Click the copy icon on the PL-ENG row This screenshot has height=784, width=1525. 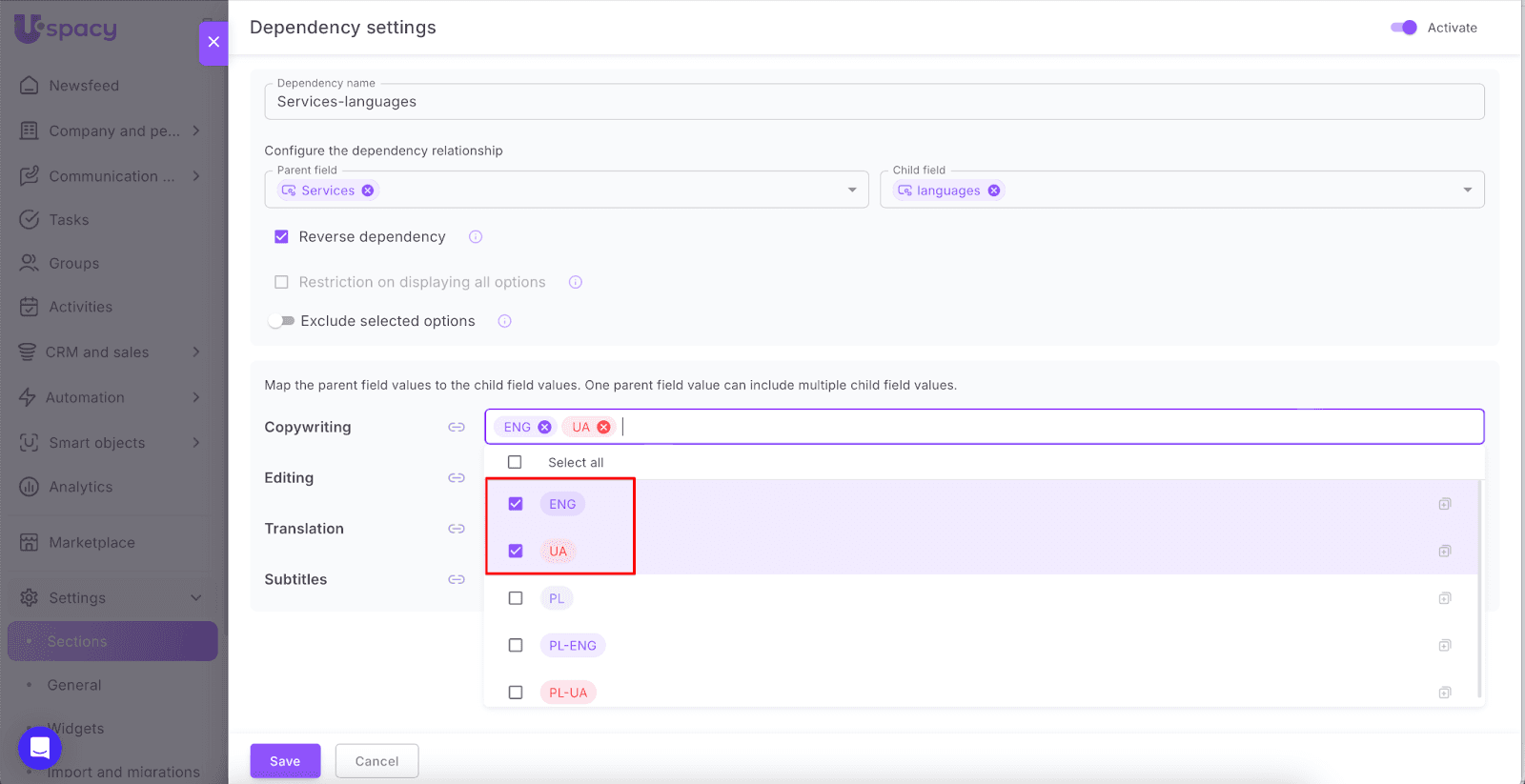pyautogui.click(x=1445, y=646)
